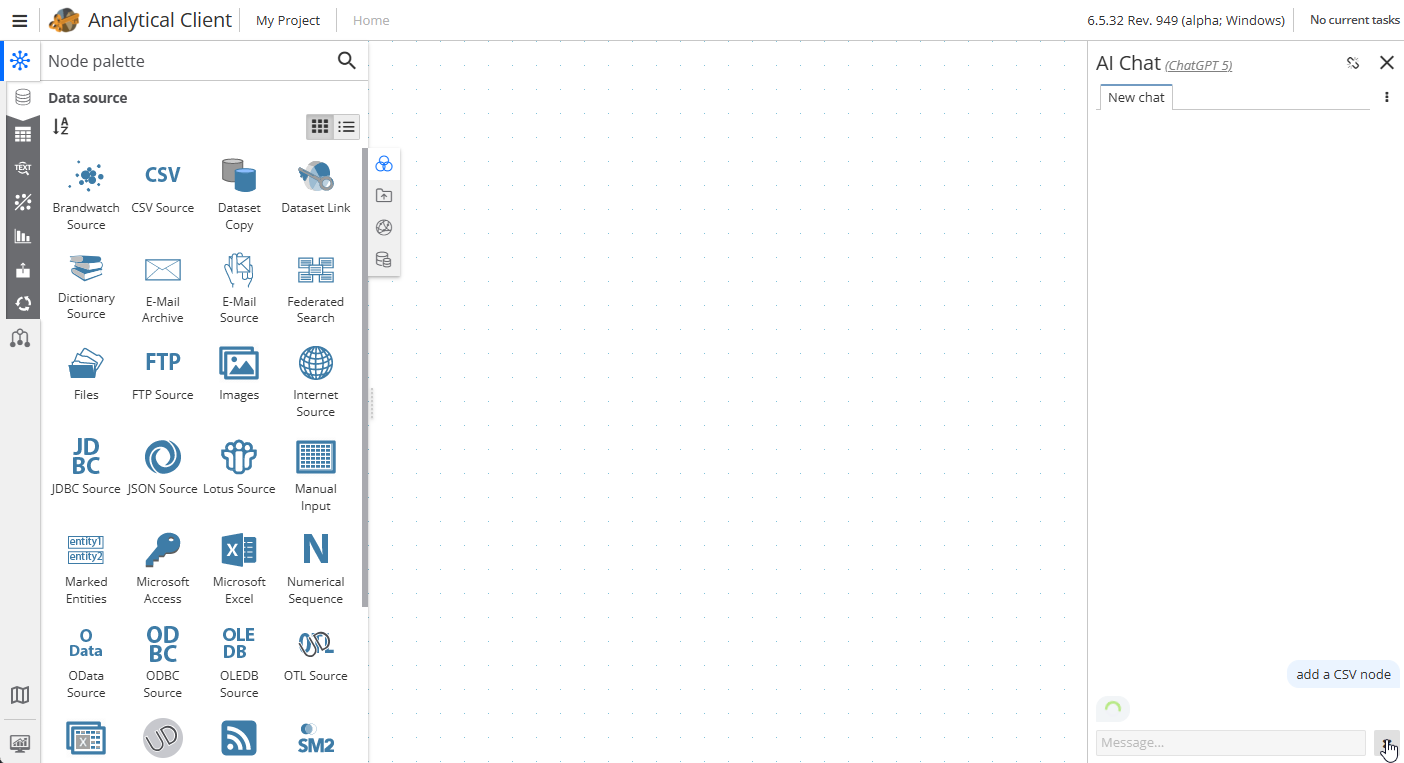The height and width of the screenshot is (763, 1404).
Task: Open the TEXT category in left sidebar
Action: [22, 168]
